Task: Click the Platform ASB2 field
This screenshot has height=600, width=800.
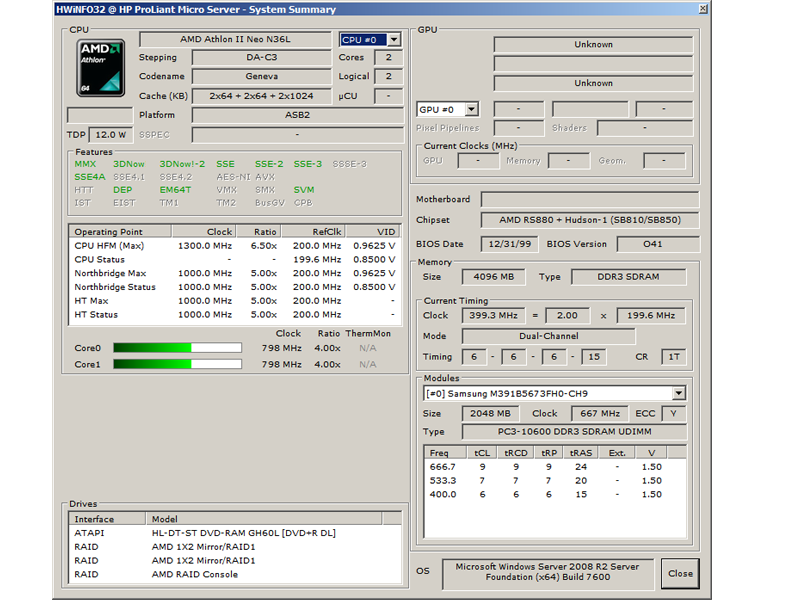Action: (x=297, y=115)
